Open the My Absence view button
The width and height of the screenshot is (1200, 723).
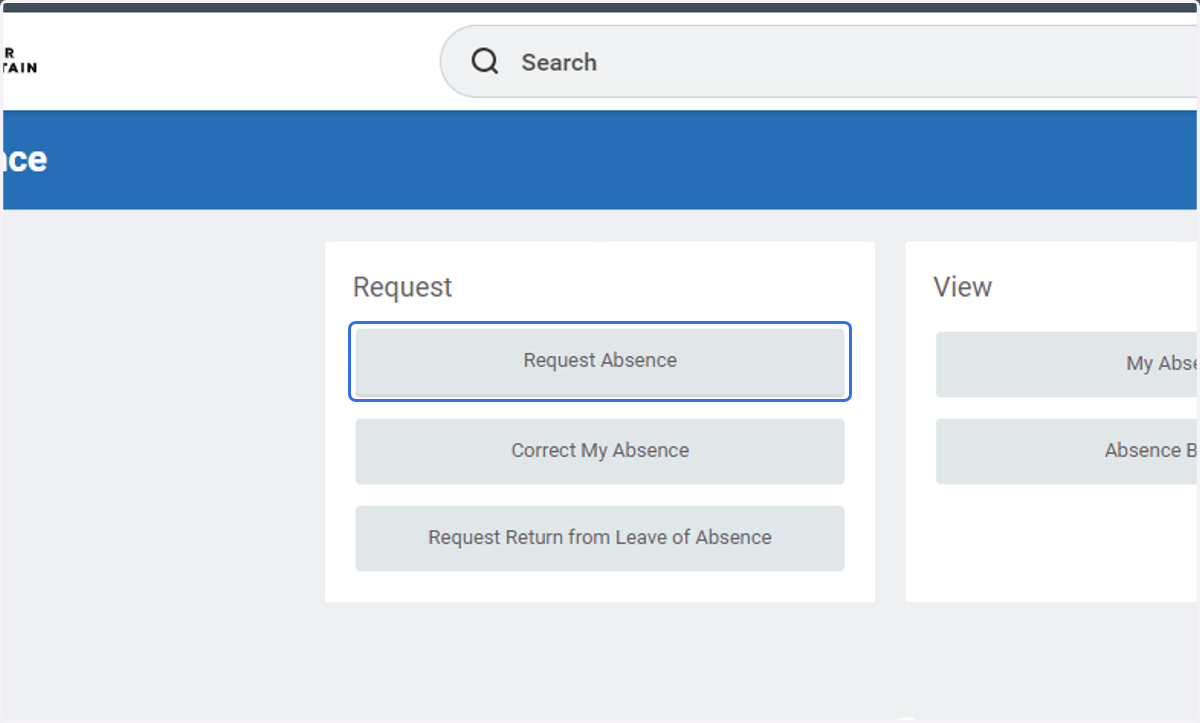(x=1067, y=364)
